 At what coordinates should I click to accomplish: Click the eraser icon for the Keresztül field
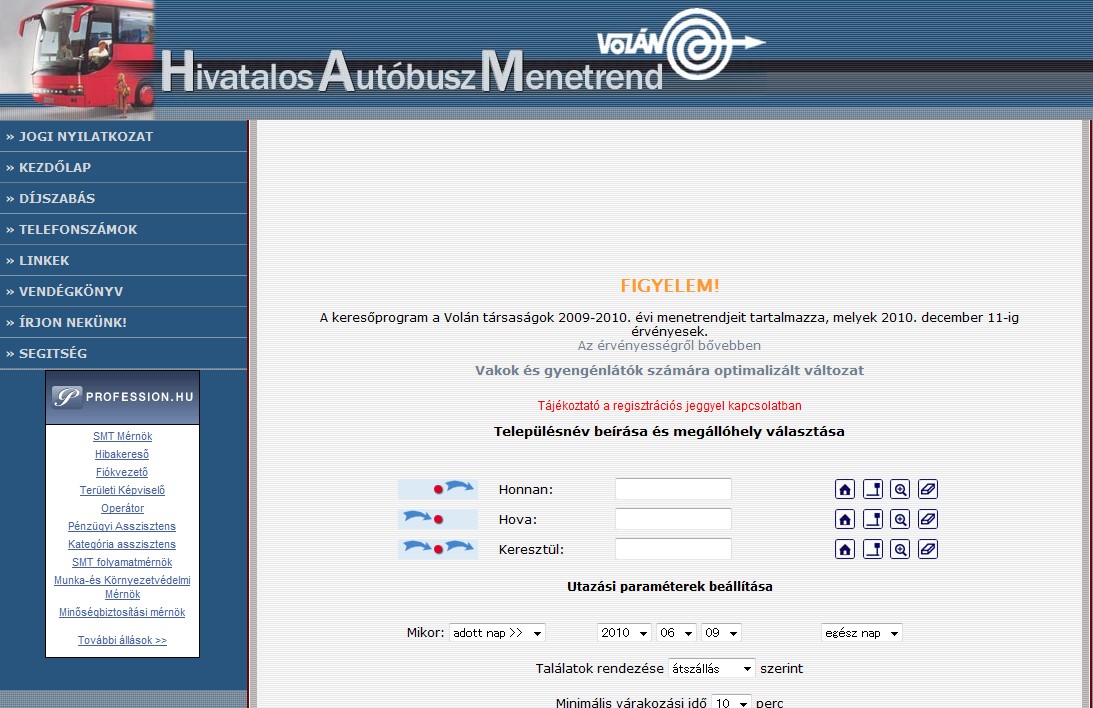click(x=928, y=549)
